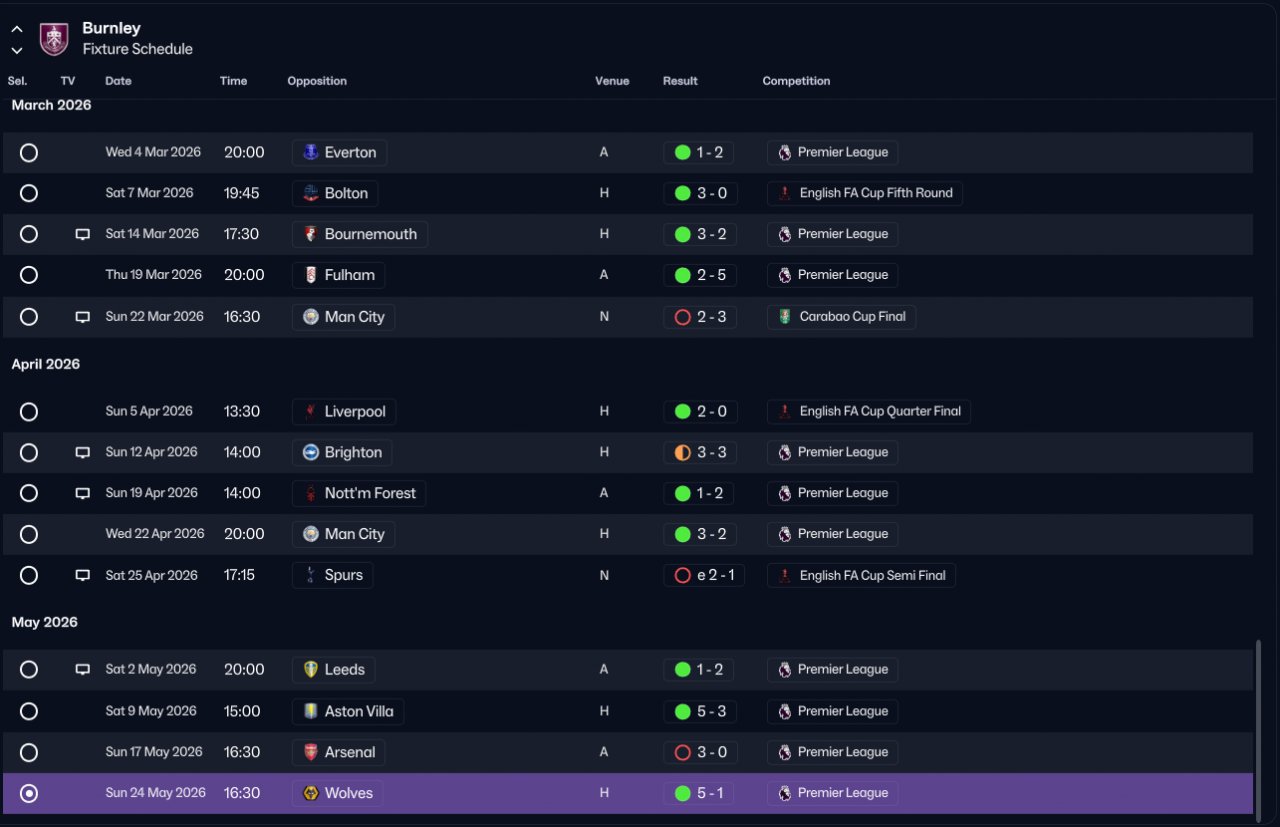The width and height of the screenshot is (1280, 827).
Task: Click the TV broadcast icon on Spurs row
Action: pyautogui.click(x=83, y=576)
